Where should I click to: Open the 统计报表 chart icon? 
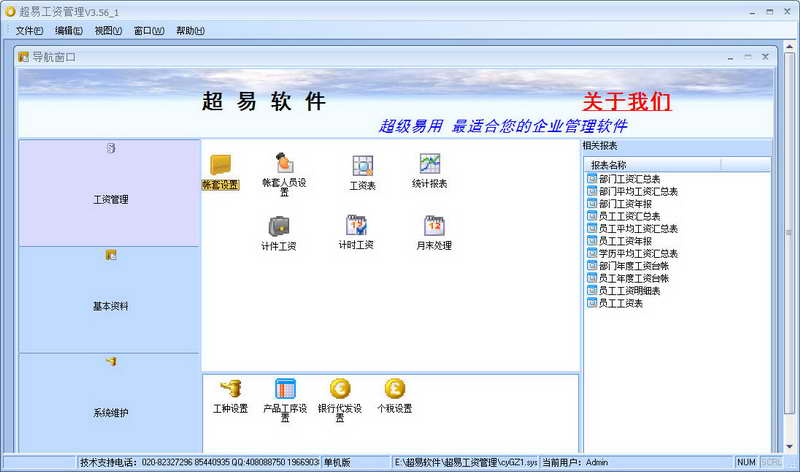[x=430, y=163]
